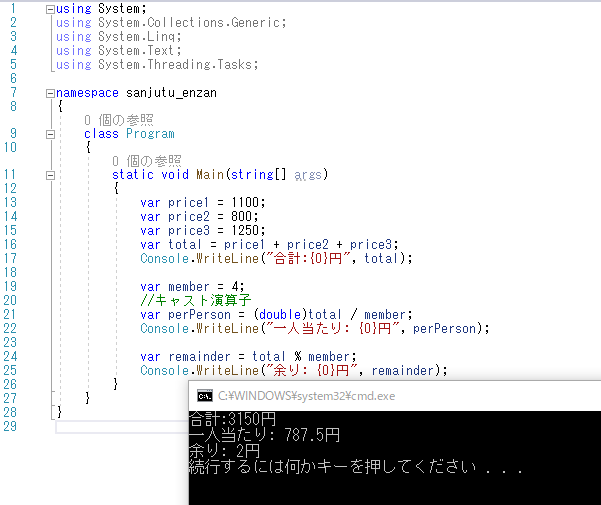Click line number 13 in the gutter
The image size is (601, 505).
pos(10,202)
